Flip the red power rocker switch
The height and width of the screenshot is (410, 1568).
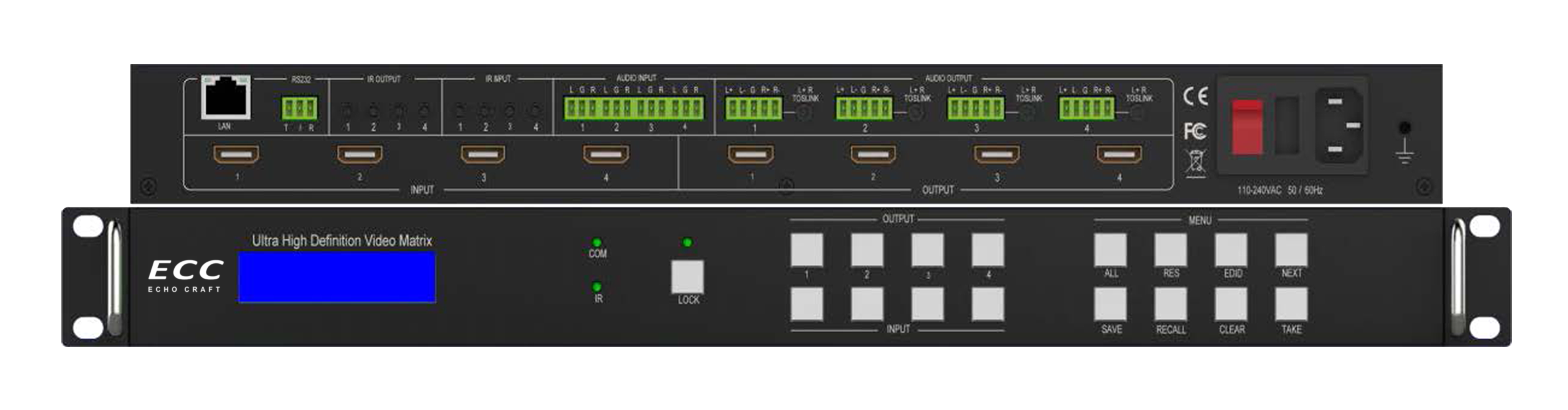1247,128
